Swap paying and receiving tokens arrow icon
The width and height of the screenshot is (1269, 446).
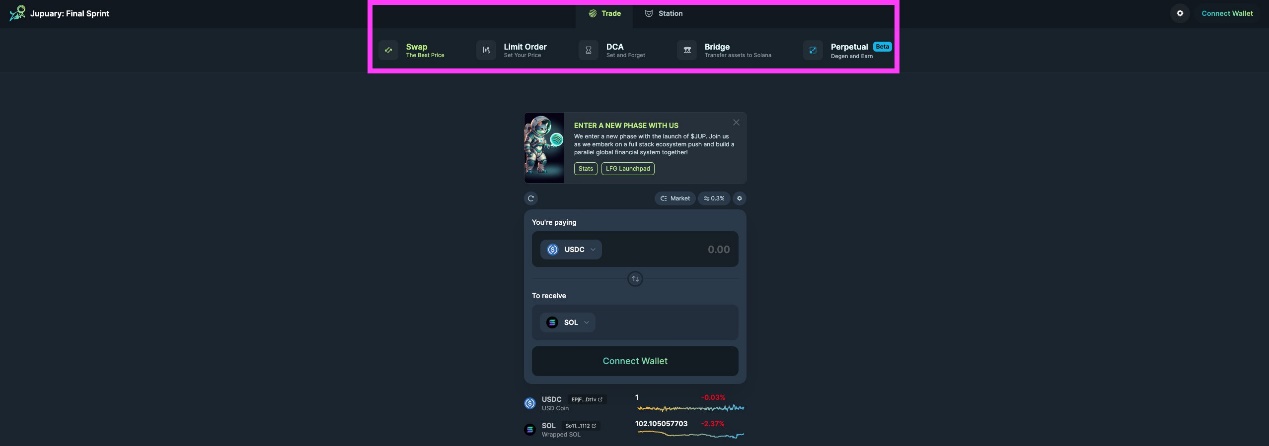coord(635,279)
